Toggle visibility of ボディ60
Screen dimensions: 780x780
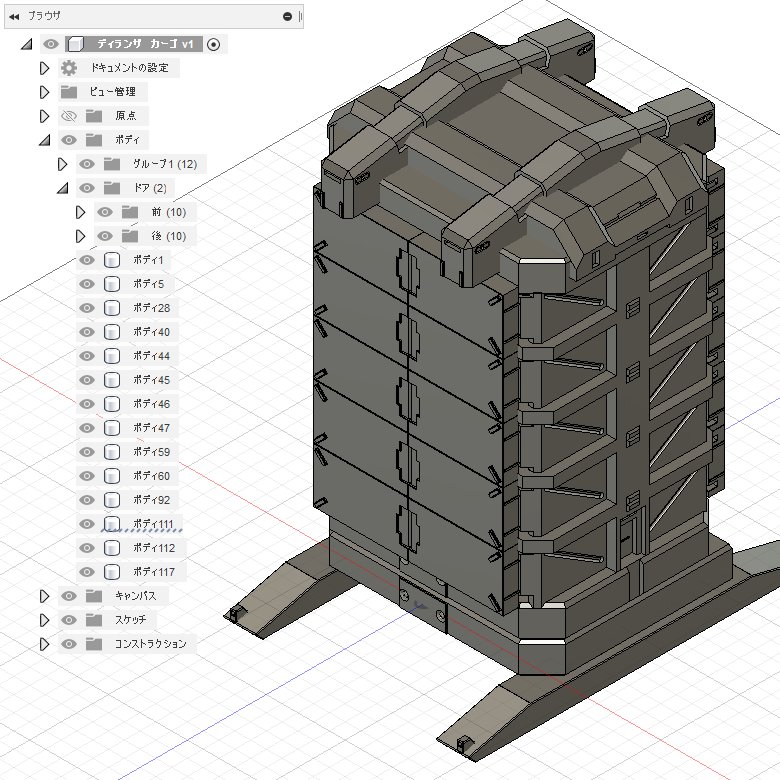[87, 476]
